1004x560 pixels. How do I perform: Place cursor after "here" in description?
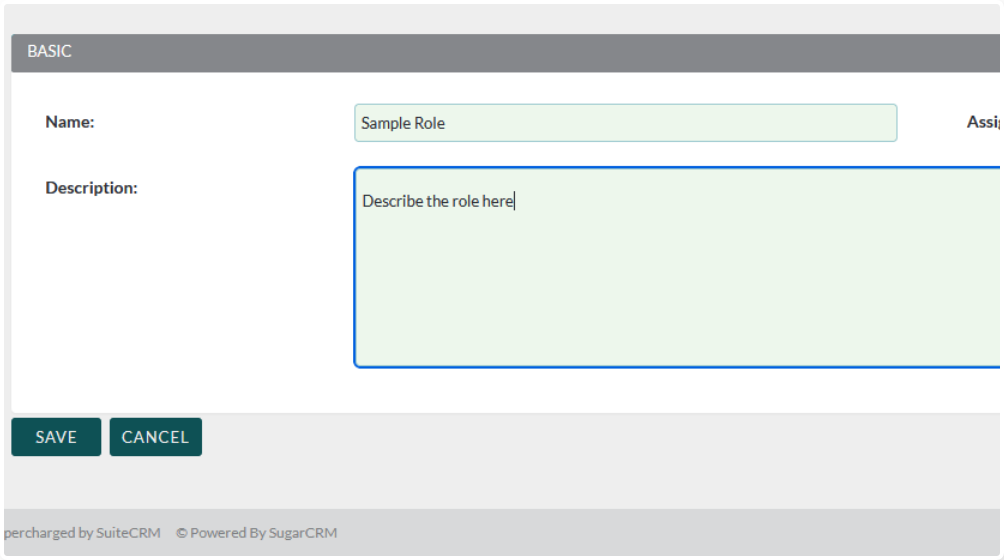(x=514, y=201)
